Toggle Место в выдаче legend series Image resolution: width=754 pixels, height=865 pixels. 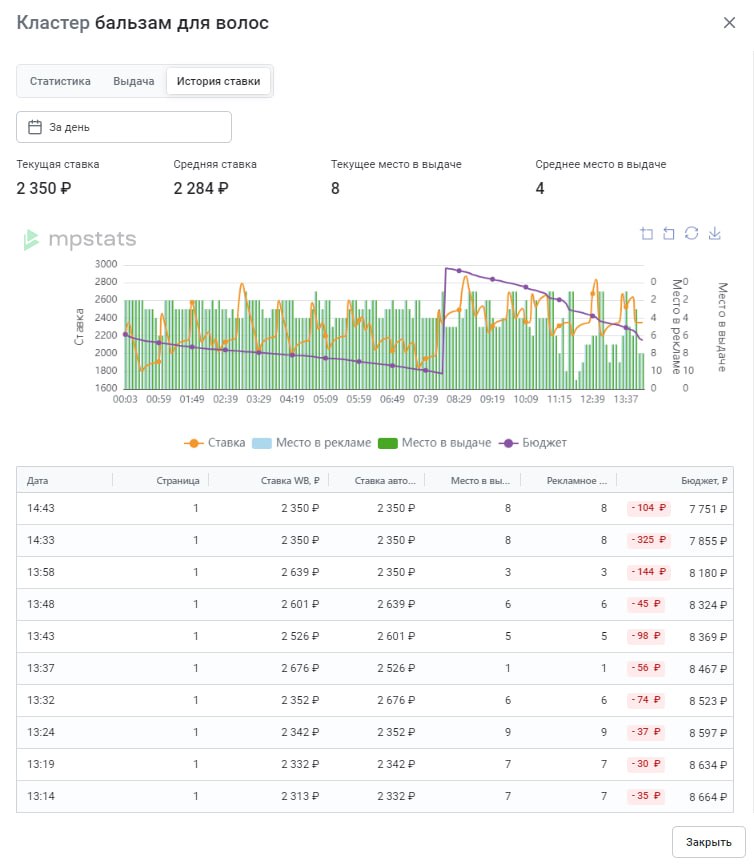pyautogui.click(x=435, y=443)
